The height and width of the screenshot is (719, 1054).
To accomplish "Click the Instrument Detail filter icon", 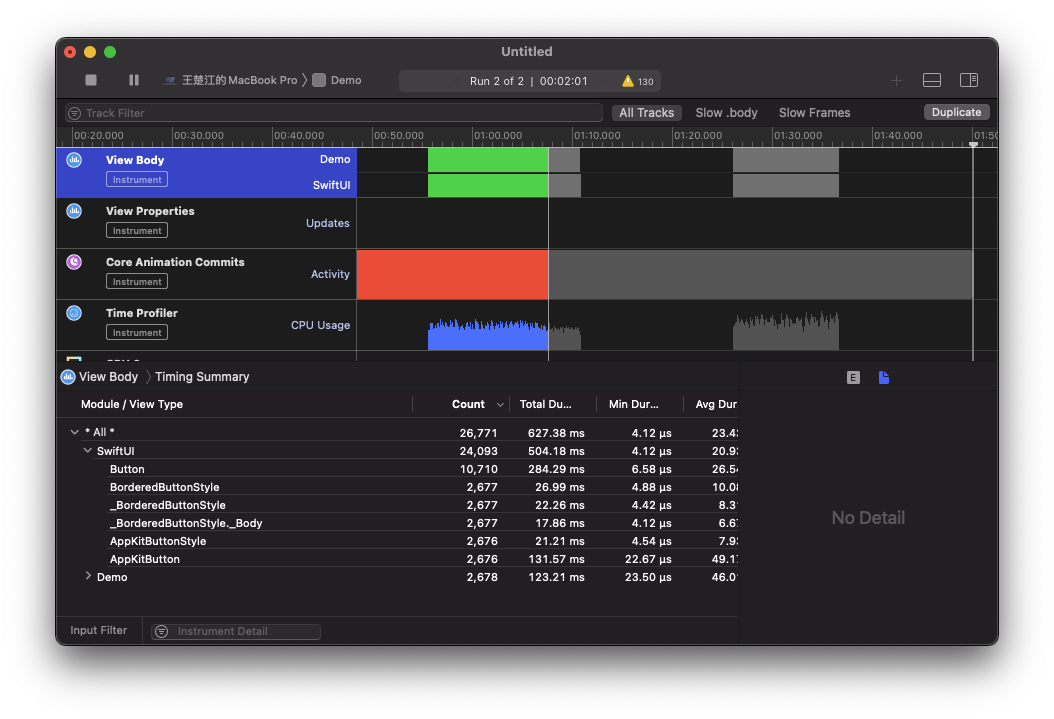I will pyautogui.click(x=162, y=632).
